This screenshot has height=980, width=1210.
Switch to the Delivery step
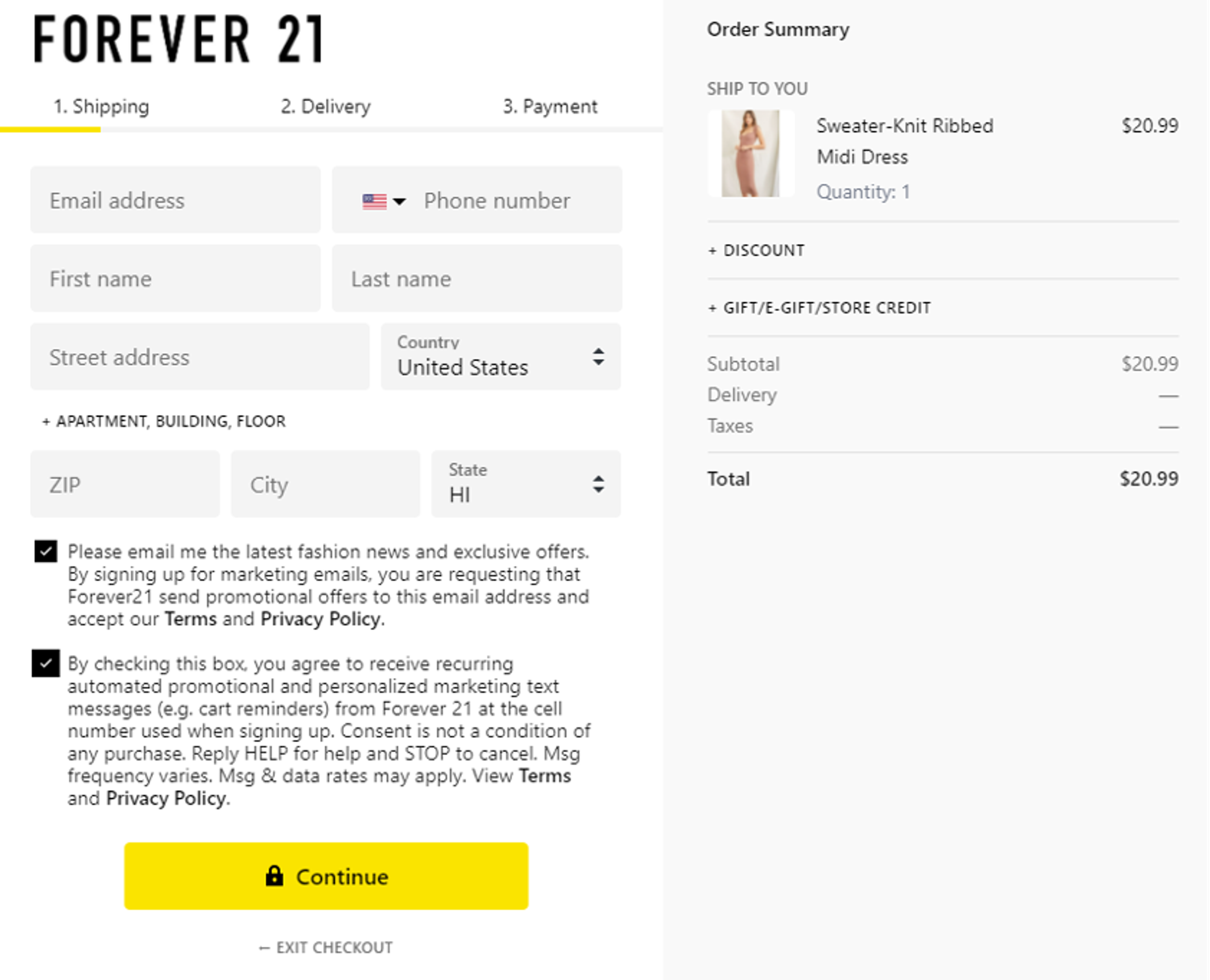(326, 106)
